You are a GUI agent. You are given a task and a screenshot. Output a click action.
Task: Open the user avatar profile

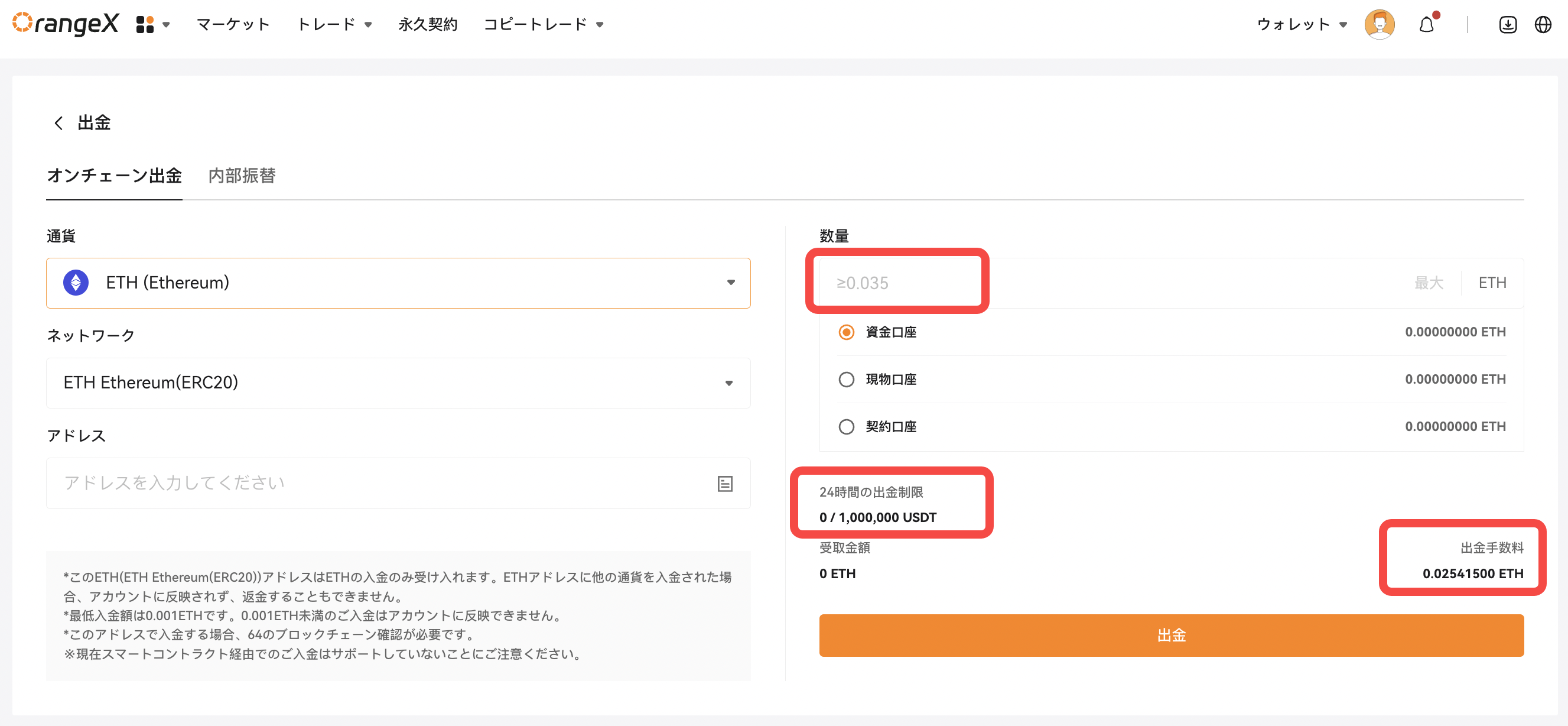1380,24
